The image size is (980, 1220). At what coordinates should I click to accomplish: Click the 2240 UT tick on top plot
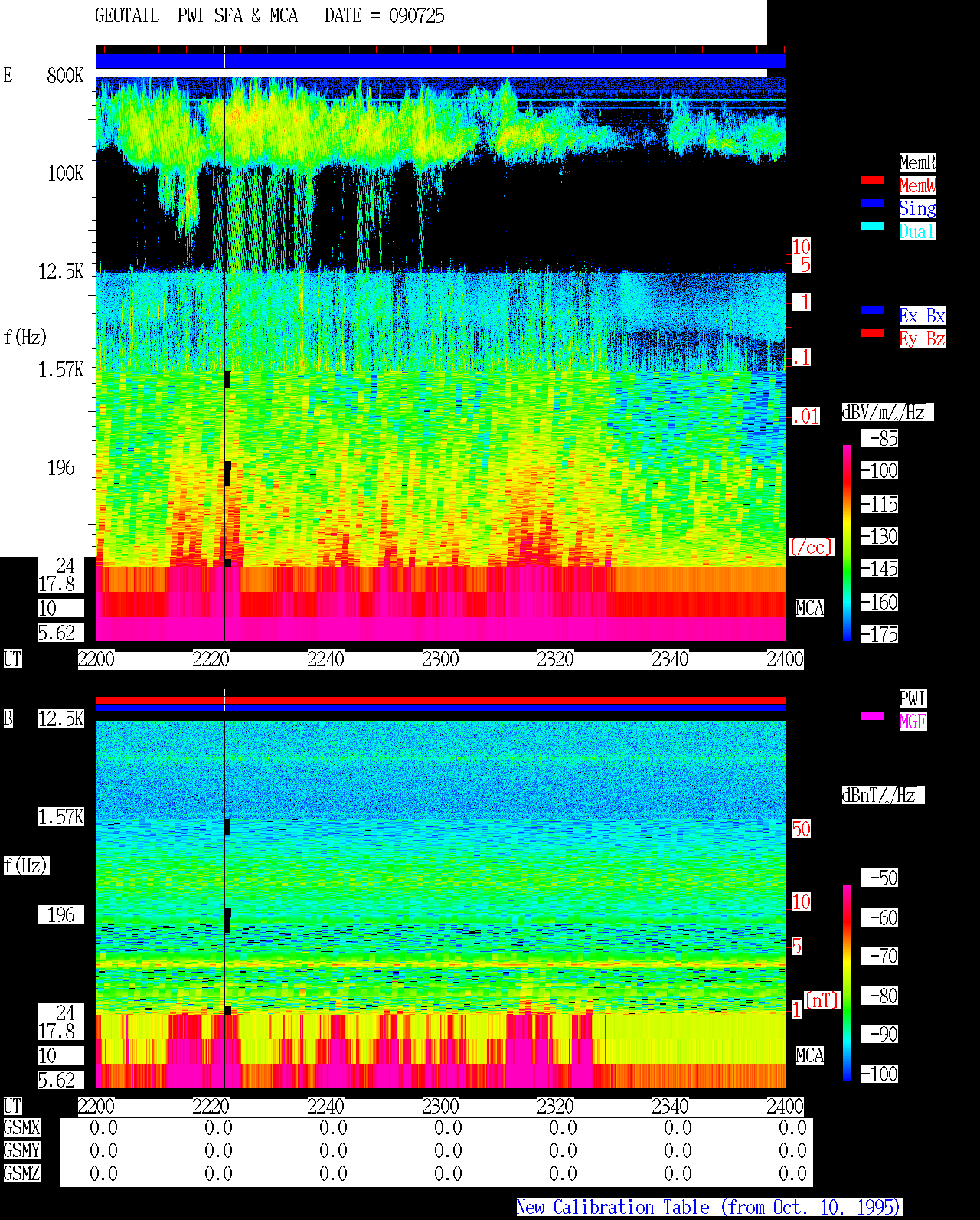pos(325,659)
